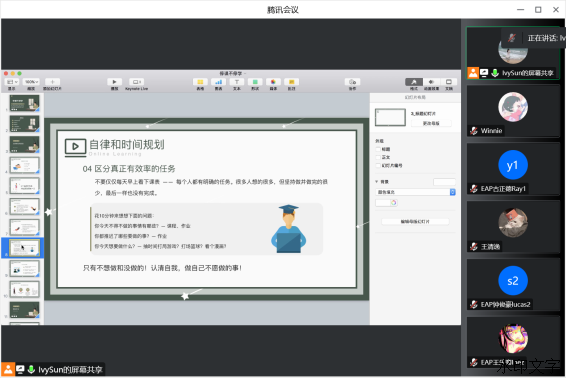The width and height of the screenshot is (566, 378).
Task: Select slide 9 thumbnail in navigator
Action: point(24,269)
